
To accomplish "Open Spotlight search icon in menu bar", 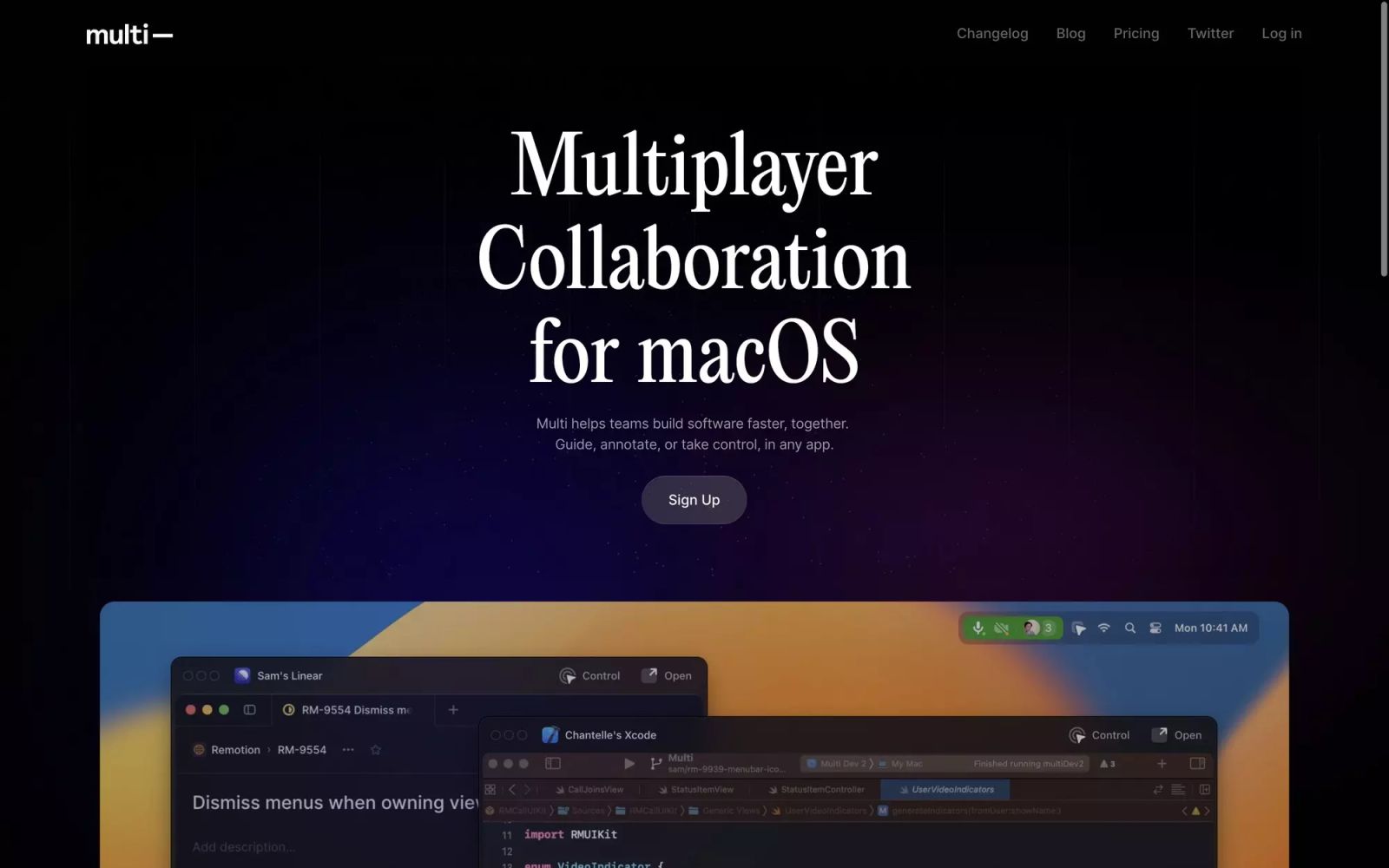I will (x=1130, y=628).
